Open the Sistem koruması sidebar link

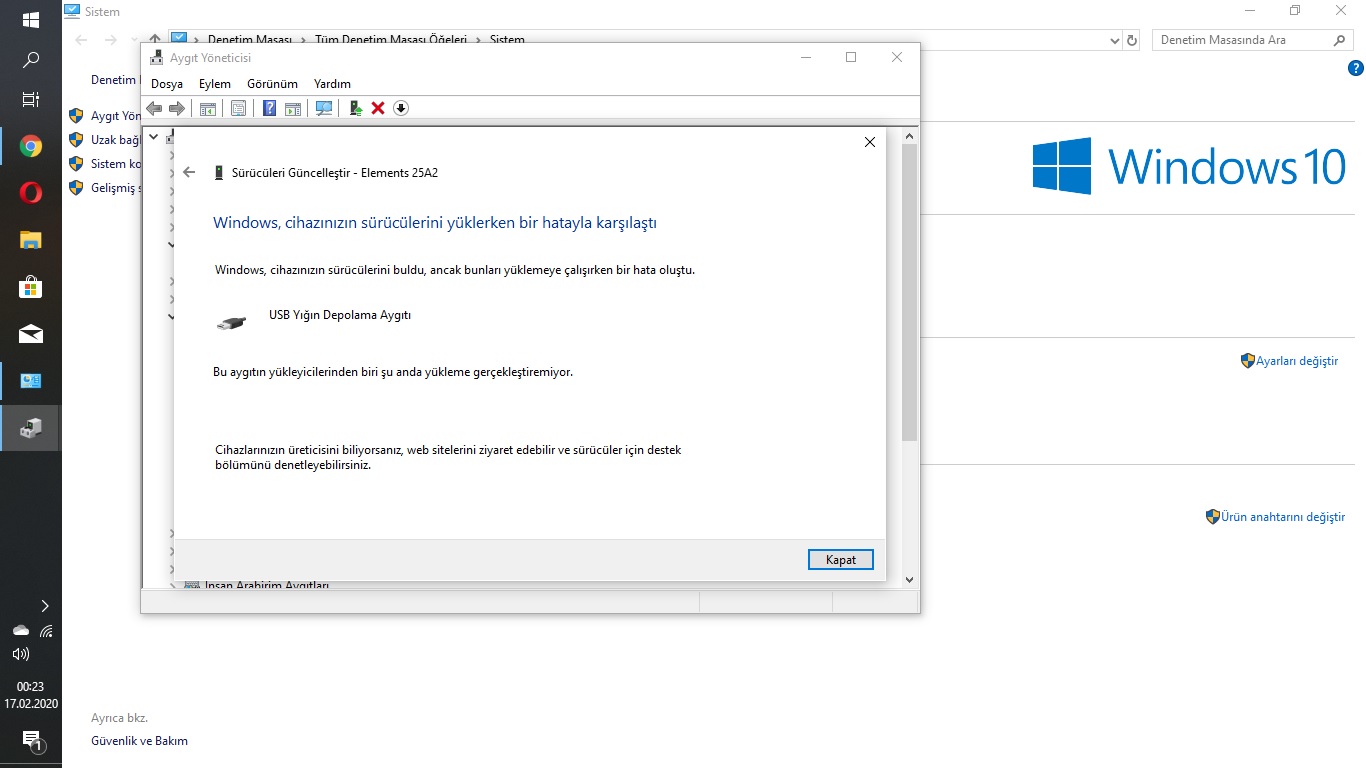click(115, 164)
